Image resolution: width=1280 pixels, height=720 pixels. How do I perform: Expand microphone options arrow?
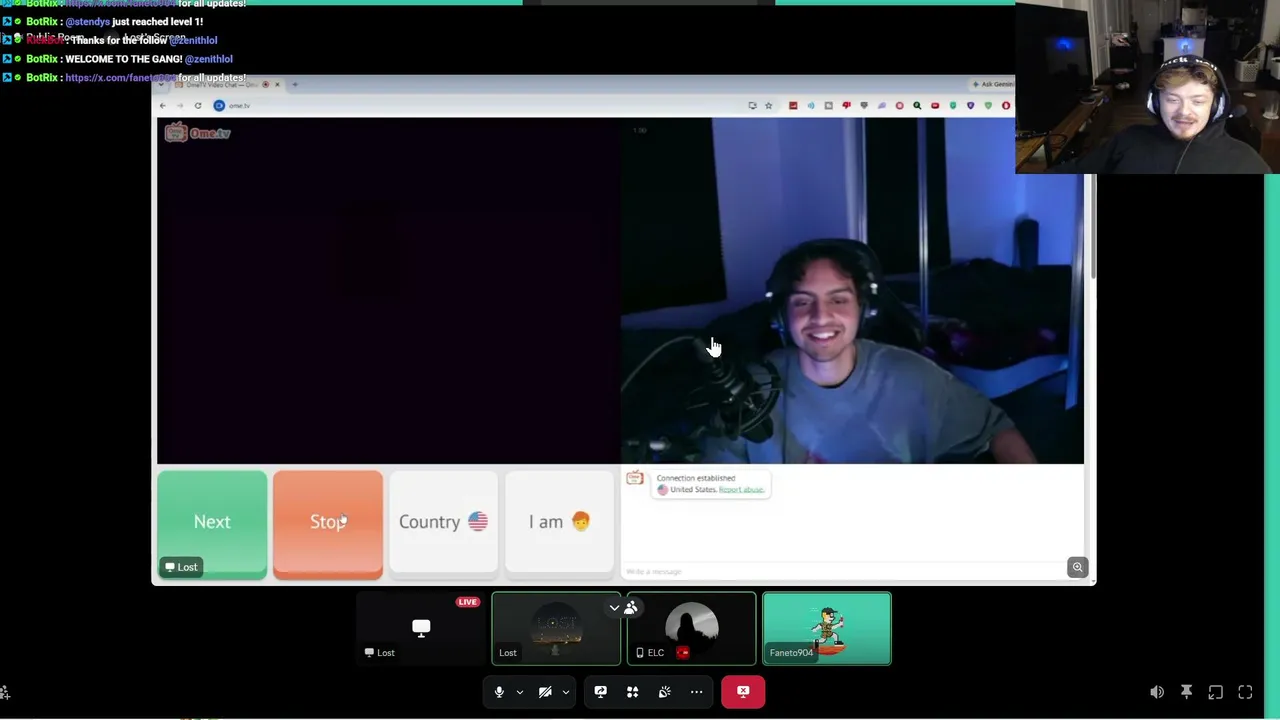pyautogui.click(x=520, y=692)
